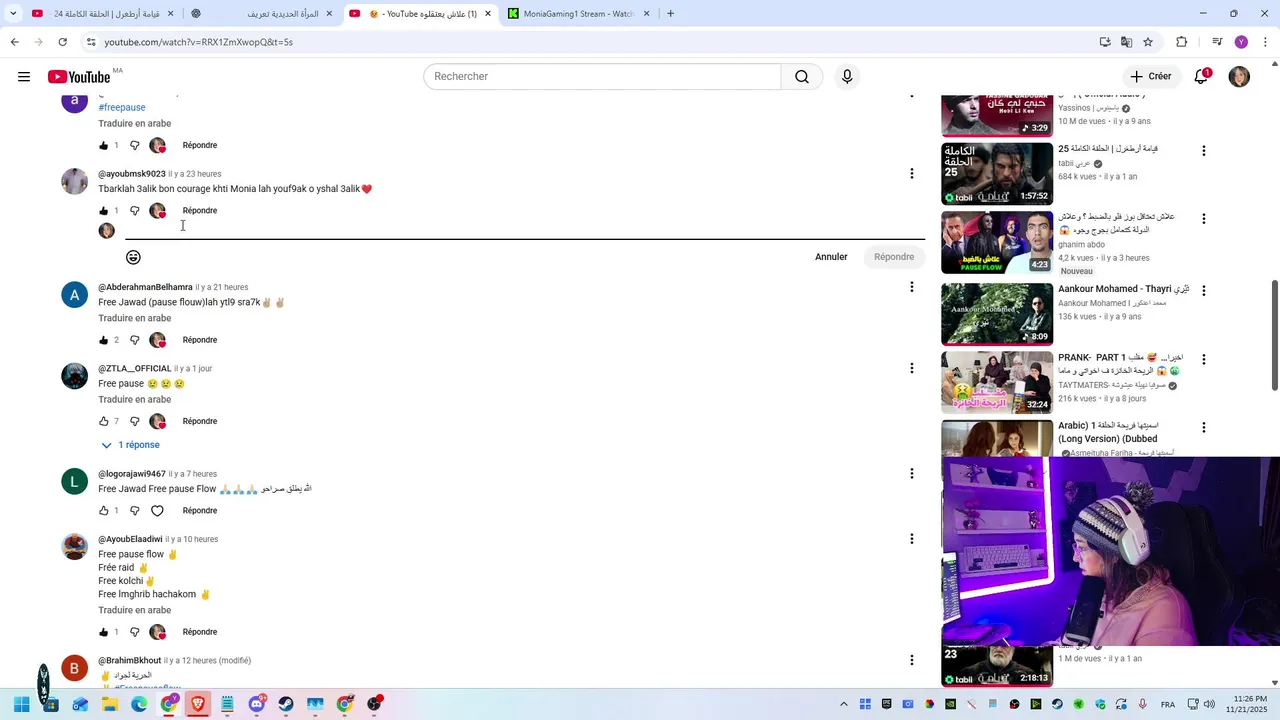
Task: Go back in the browser
Action: 15,42
